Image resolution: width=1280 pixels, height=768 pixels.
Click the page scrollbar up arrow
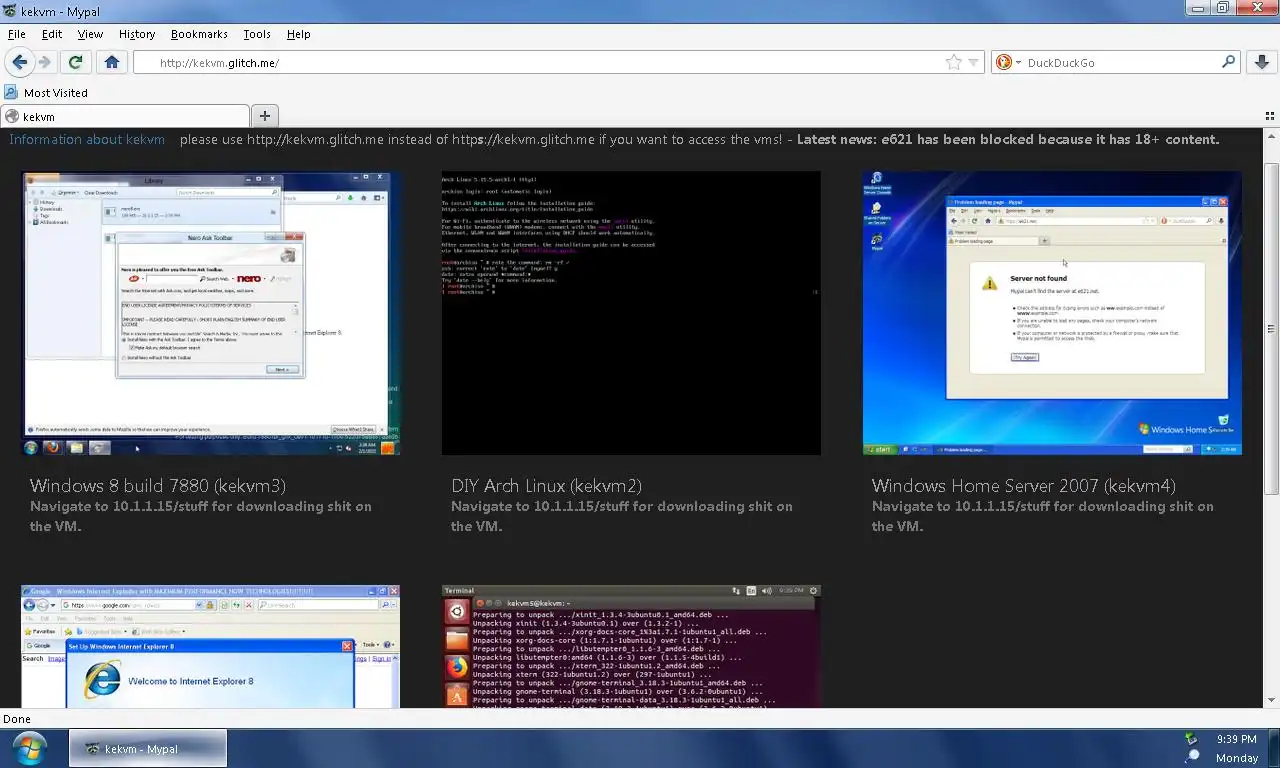tap(1271, 137)
